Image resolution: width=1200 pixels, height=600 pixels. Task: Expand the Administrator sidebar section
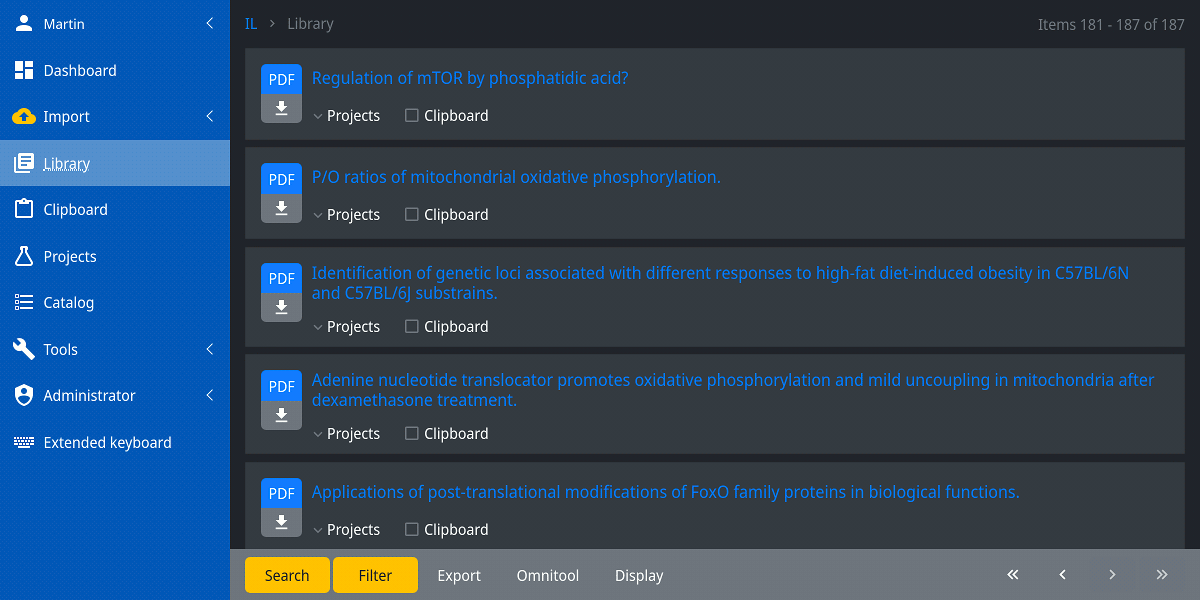pyautogui.click(x=209, y=396)
